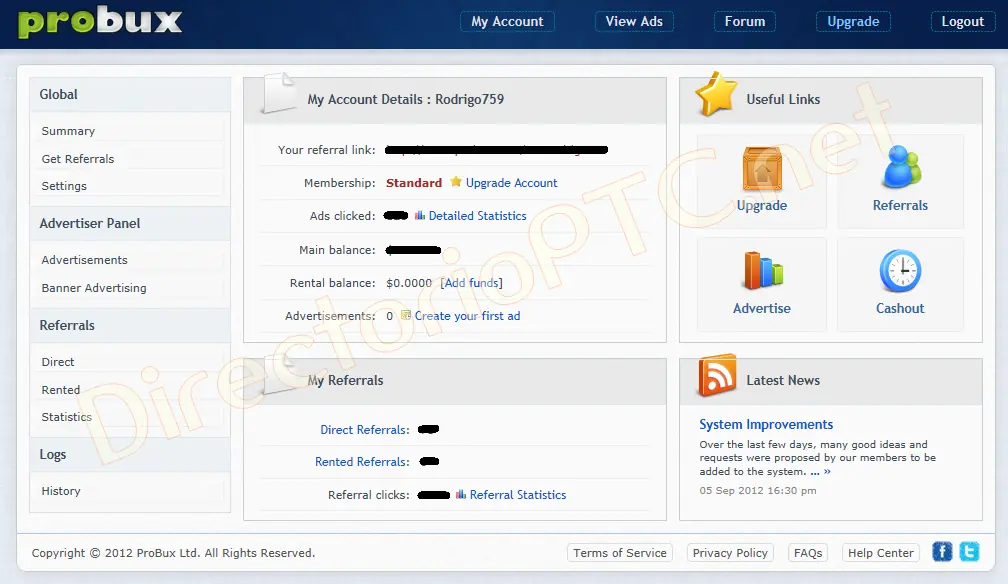This screenshot has width=1008, height=584.
Task: Click the Upgrade Account link
Action: (x=512, y=183)
